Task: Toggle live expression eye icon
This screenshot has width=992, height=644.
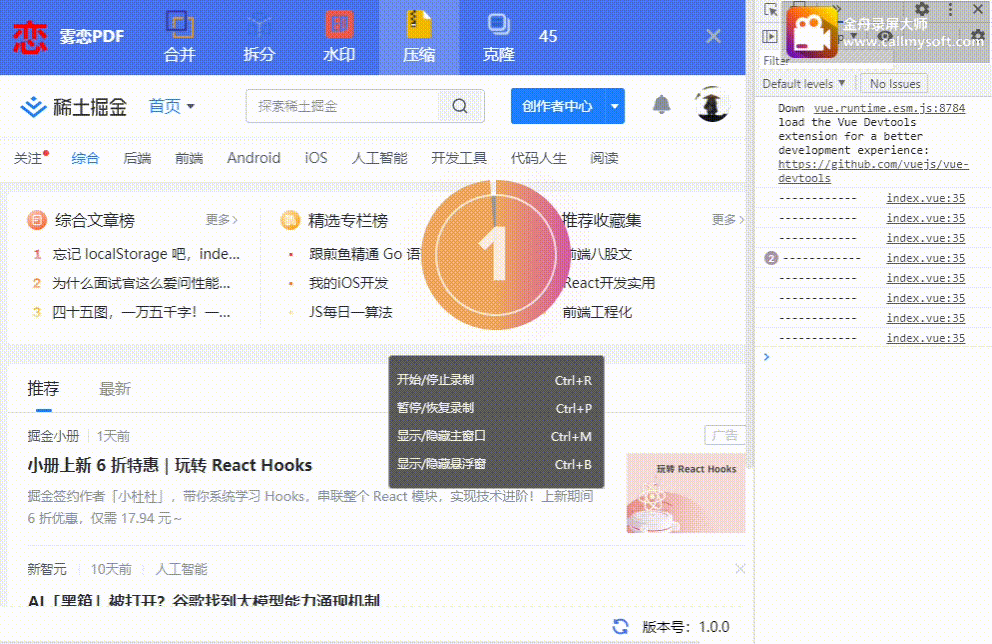Action: pos(885,36)
